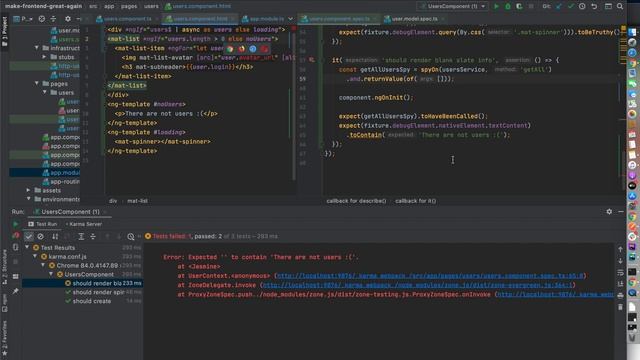The image size is (640, 360).
Task: Click sort alphabetically icon in test toolbar
Action: 55,236
